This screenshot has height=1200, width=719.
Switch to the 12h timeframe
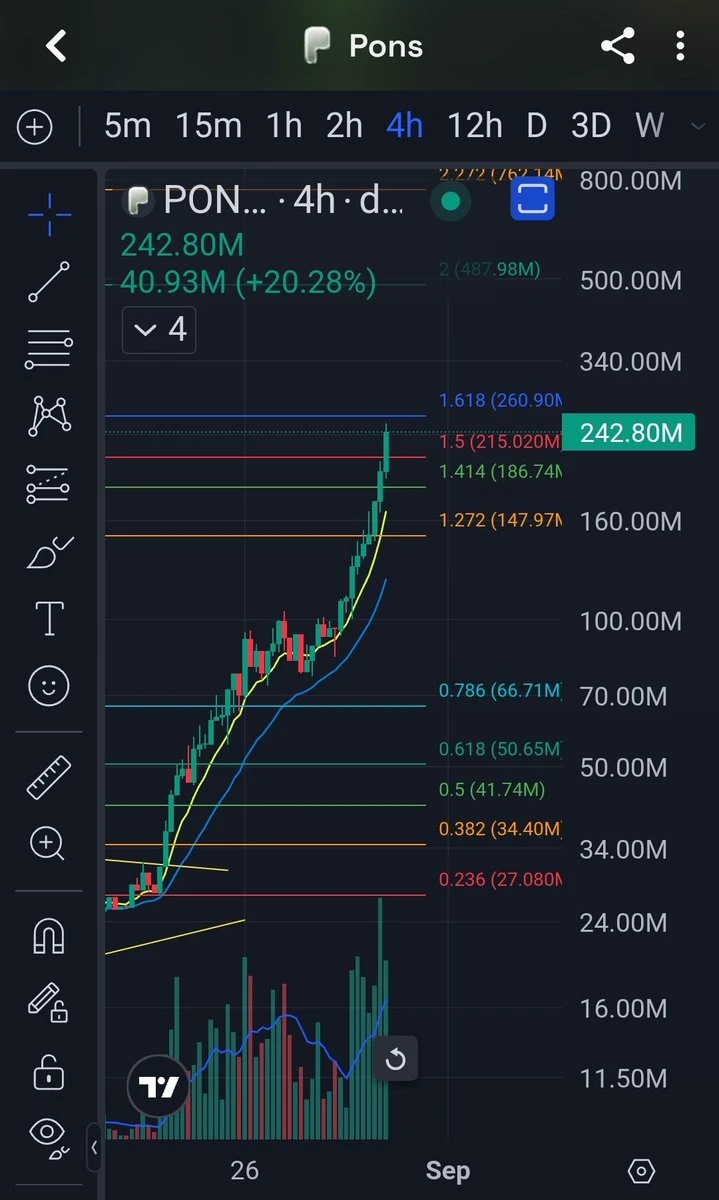click(x=475, y=126)
